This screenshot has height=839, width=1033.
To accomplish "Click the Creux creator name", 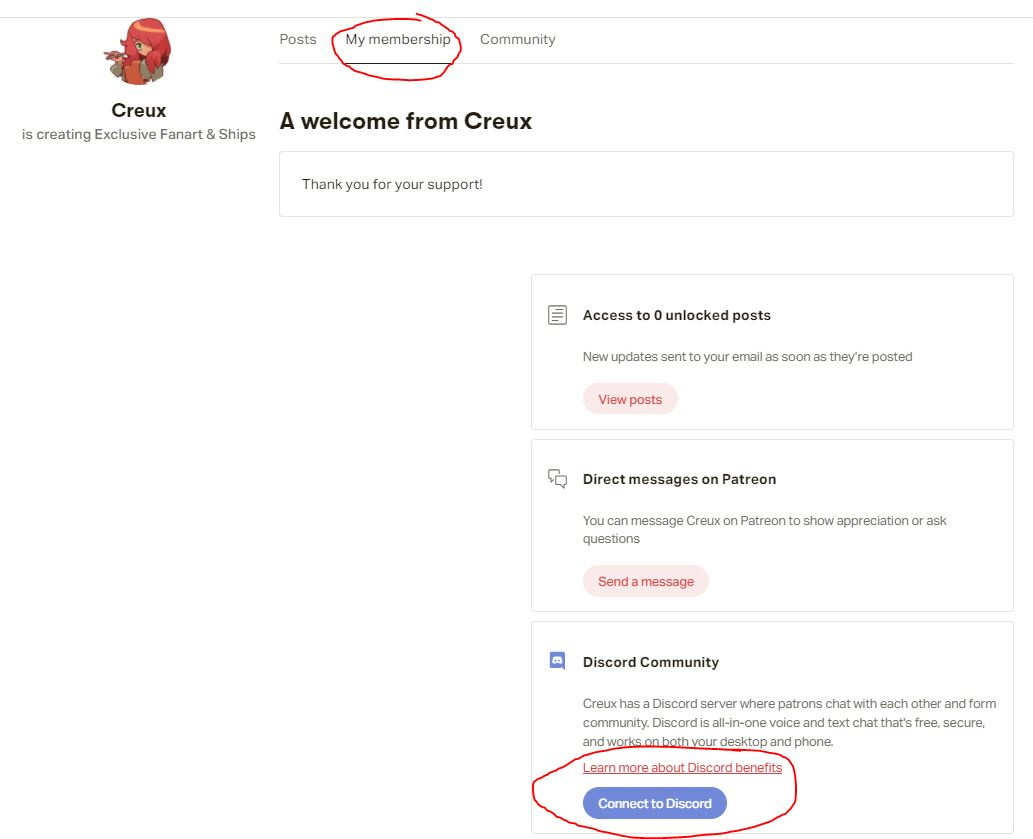I will tap(138, 110).
